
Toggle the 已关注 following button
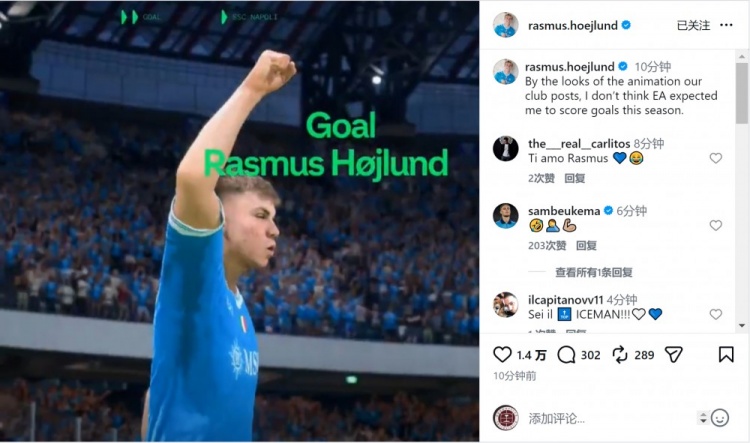tap(693, 25)
